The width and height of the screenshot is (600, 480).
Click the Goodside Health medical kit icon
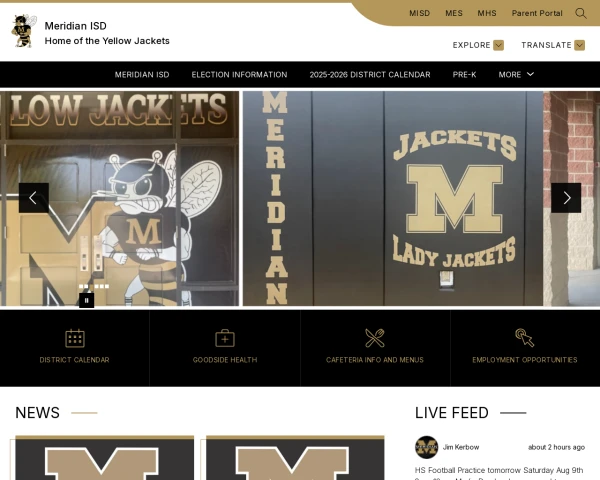tap(225, 338)
